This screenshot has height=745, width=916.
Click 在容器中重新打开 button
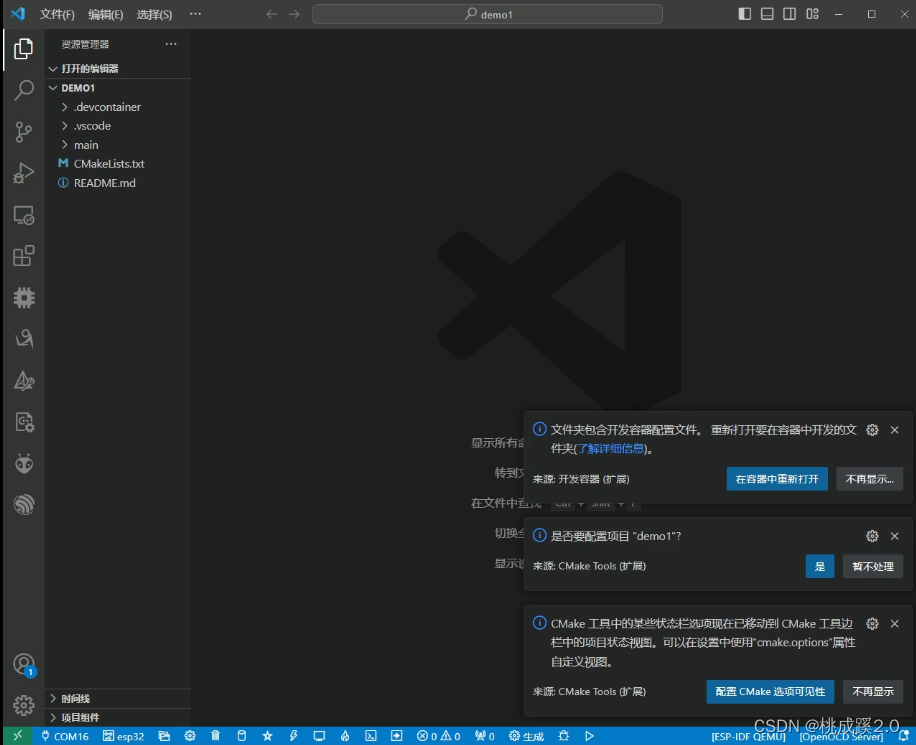(x=777, y=479)
